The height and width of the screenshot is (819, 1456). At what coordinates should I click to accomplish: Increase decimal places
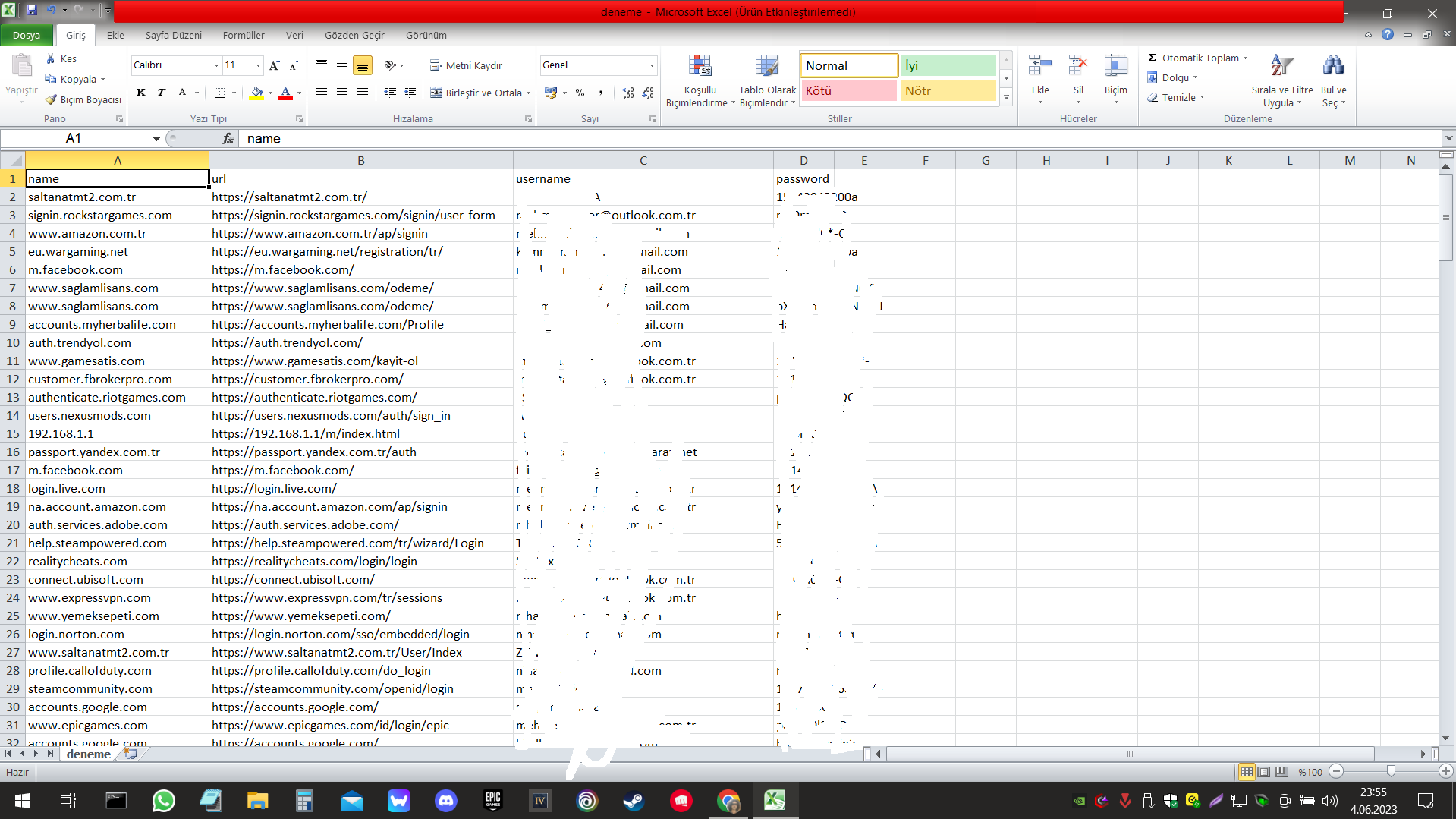(628, 93)
